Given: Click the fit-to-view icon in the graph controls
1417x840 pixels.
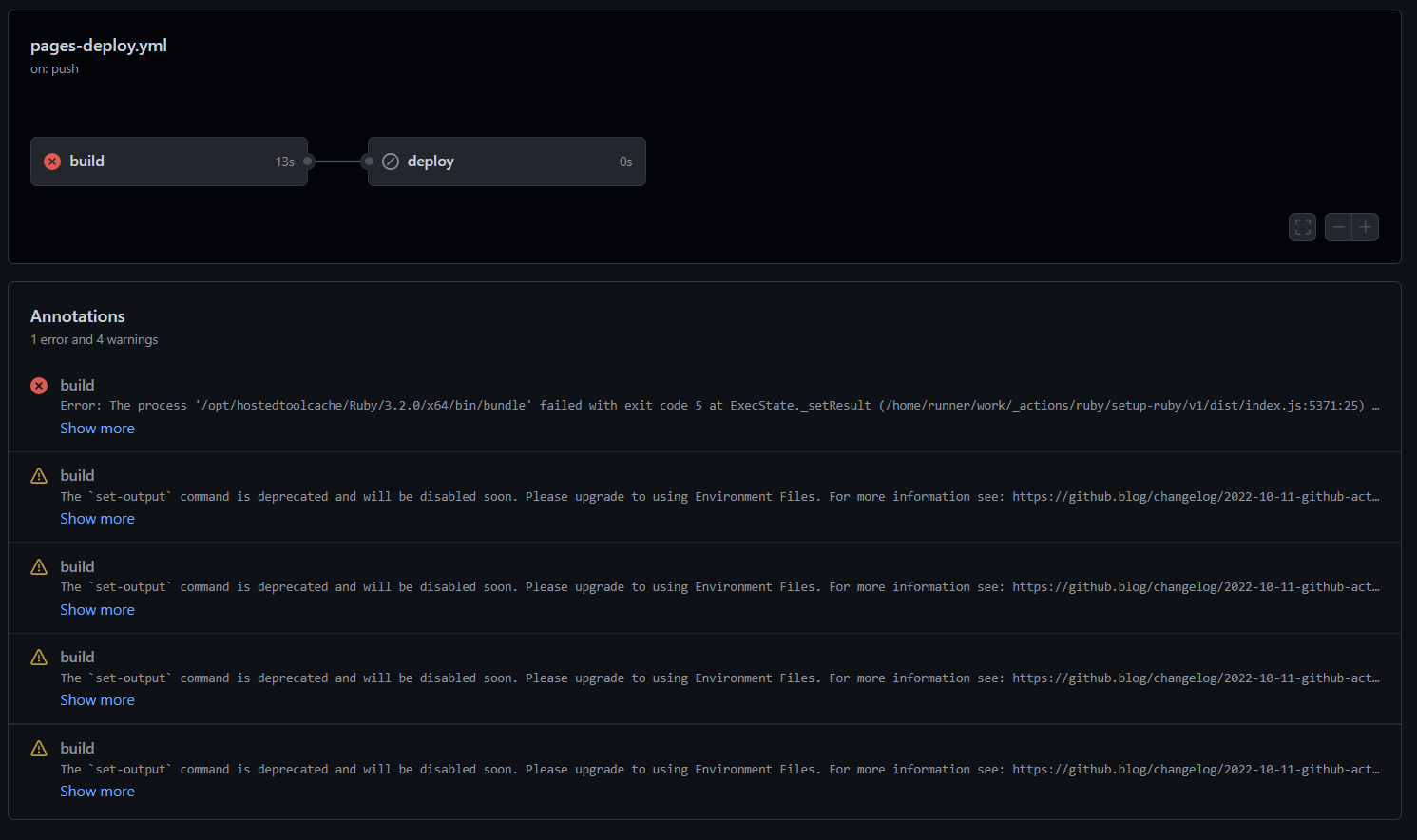Looking at the screenshot, I should click(x=1302, y=226).
